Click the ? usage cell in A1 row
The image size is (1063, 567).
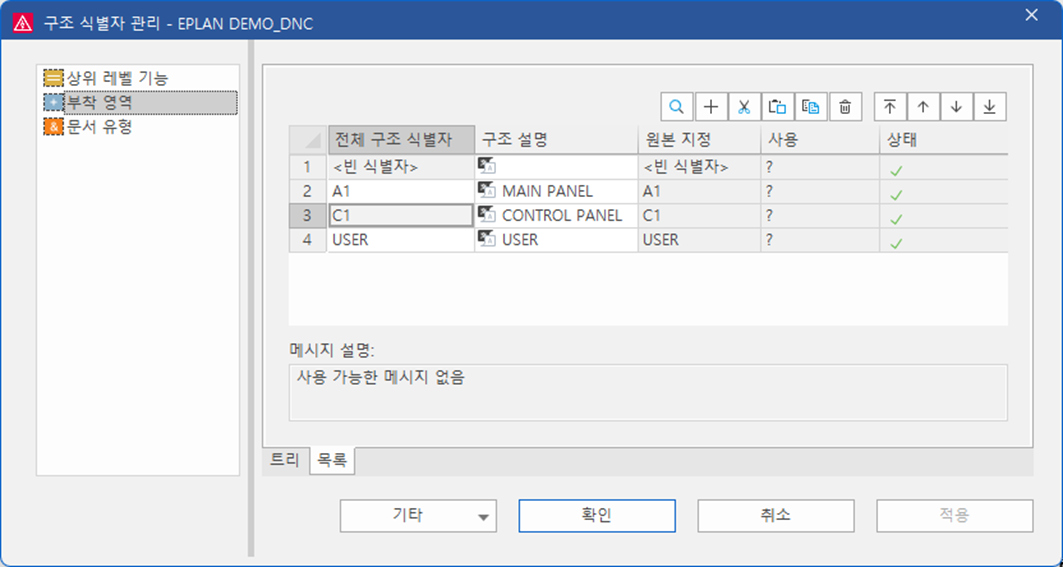coord(820,191)
